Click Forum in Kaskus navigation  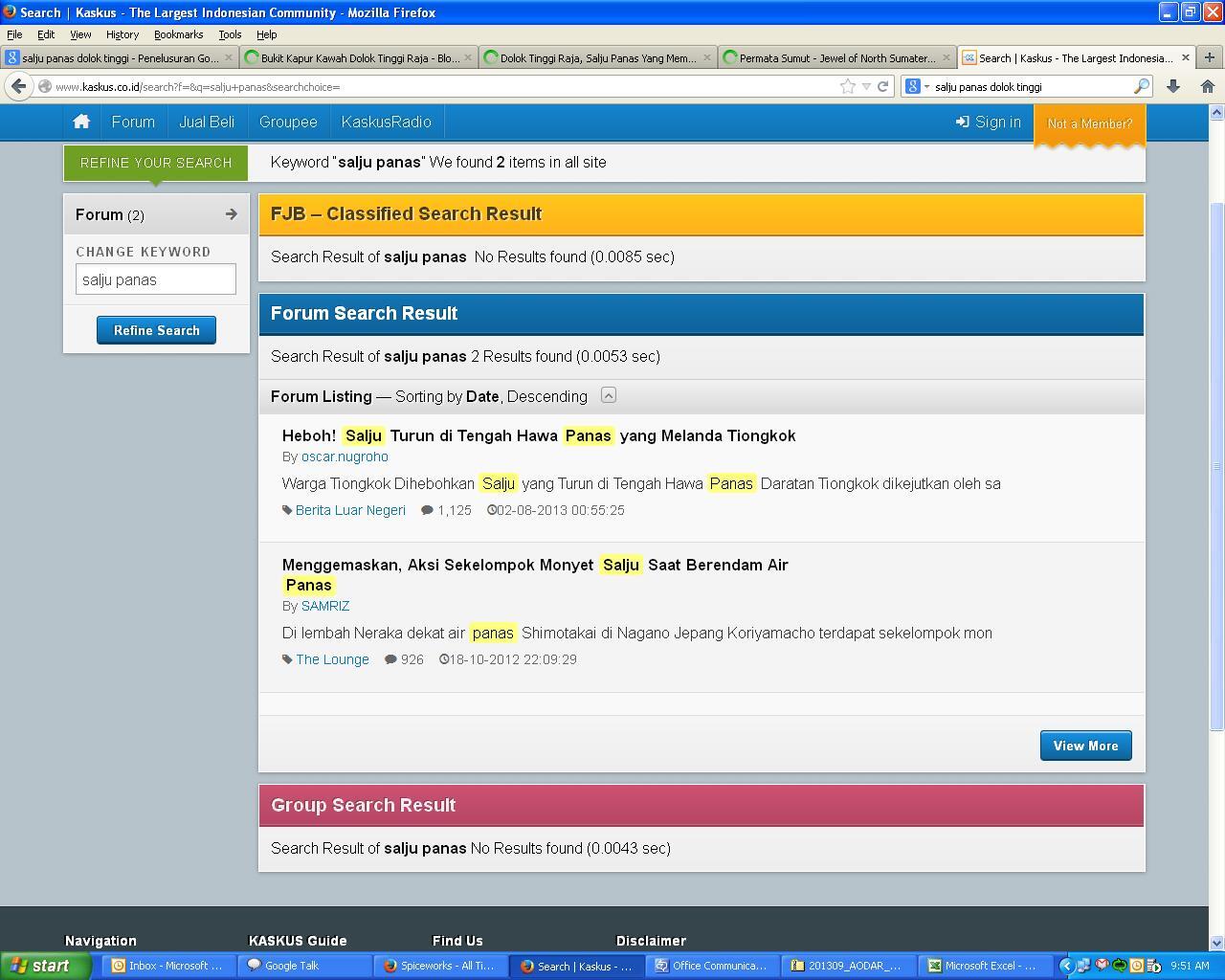click(133, 122)
